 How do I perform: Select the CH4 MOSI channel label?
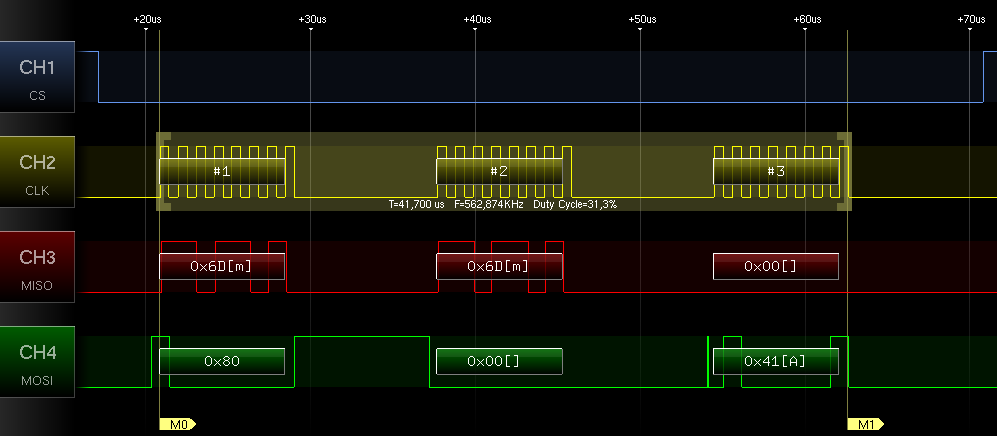(38, 362)
